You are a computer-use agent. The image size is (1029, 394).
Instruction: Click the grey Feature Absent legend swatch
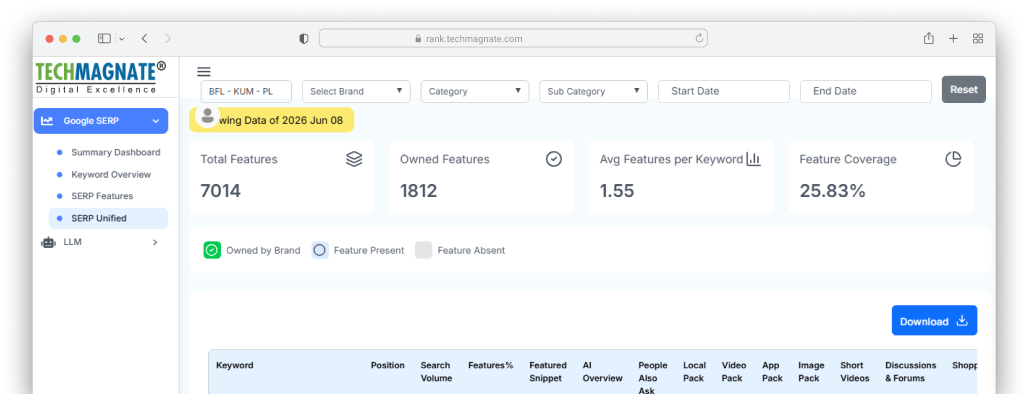pos(424,250)
